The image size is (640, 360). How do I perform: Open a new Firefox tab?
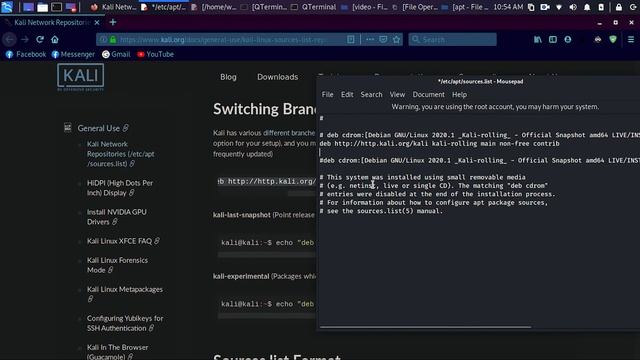pyautogui.click(x=113, y=22)
